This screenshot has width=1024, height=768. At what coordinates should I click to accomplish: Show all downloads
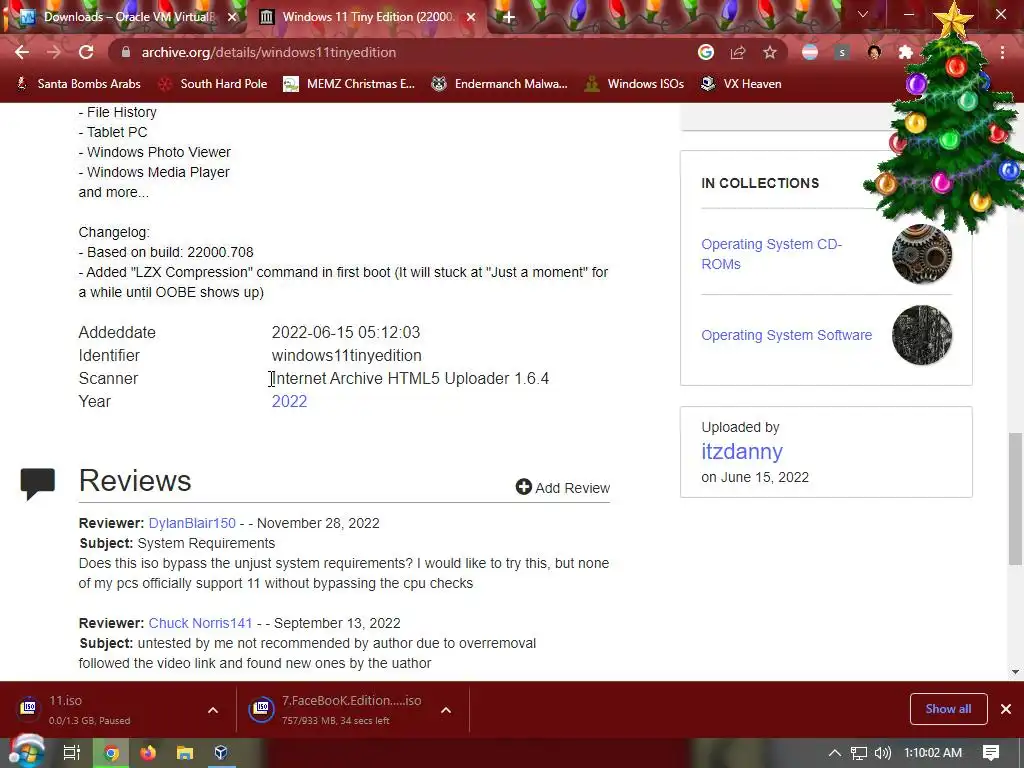pyautogui.click(x=948, y=709)
